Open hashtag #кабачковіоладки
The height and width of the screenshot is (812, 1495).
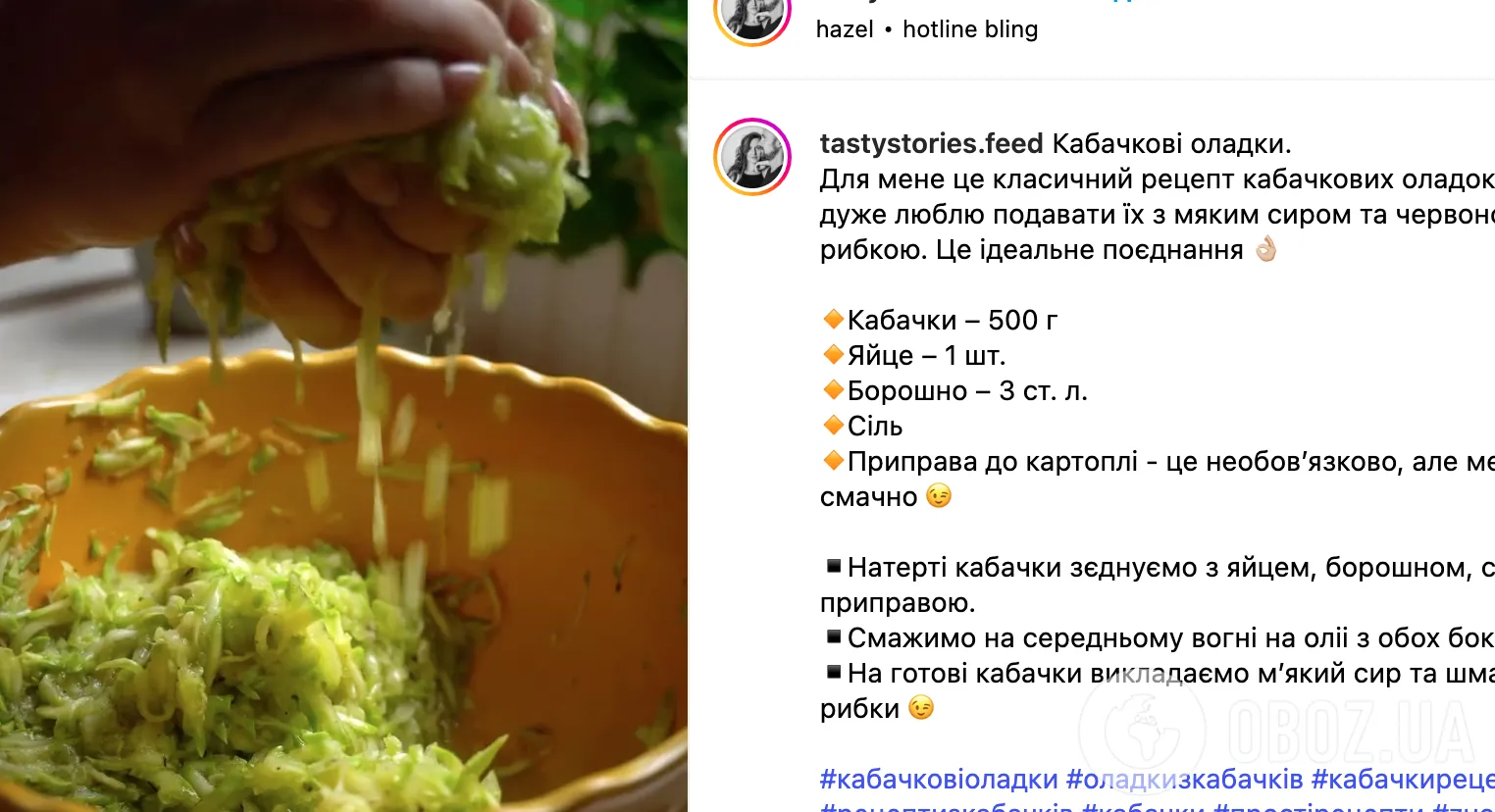tap(939, 780)
